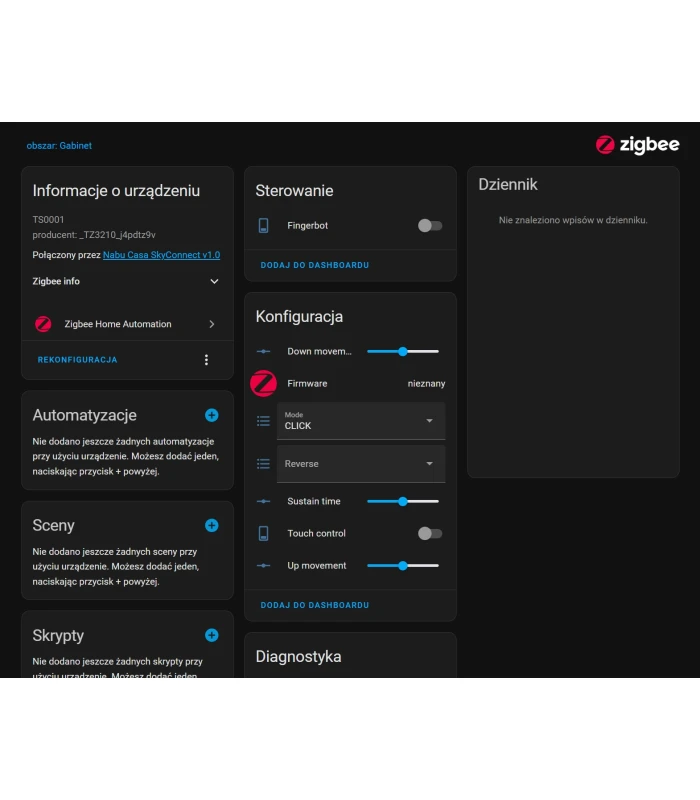Click the Firmware Zigbee icon
This screenshot has height=800, width=700.
[263, 383]
